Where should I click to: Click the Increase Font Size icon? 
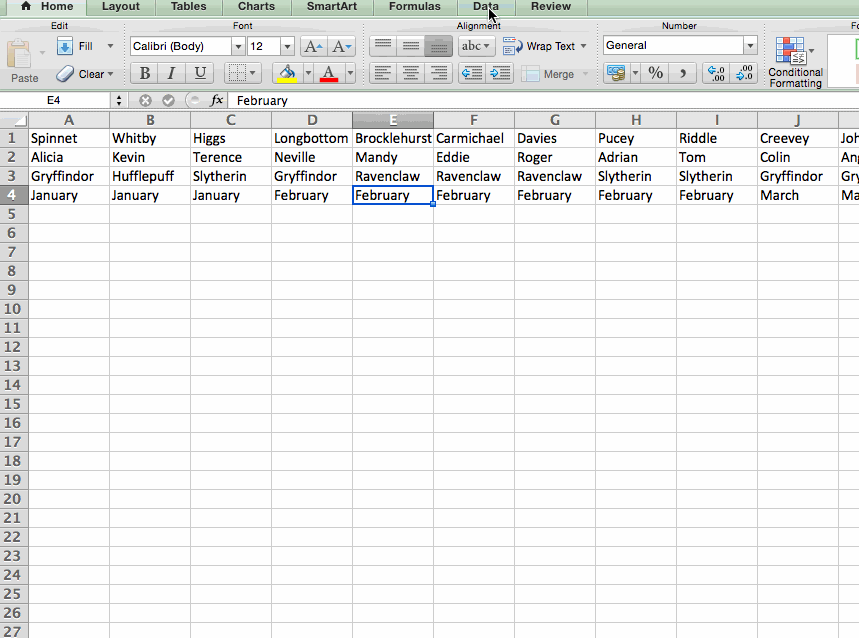[x=311, y=46]
